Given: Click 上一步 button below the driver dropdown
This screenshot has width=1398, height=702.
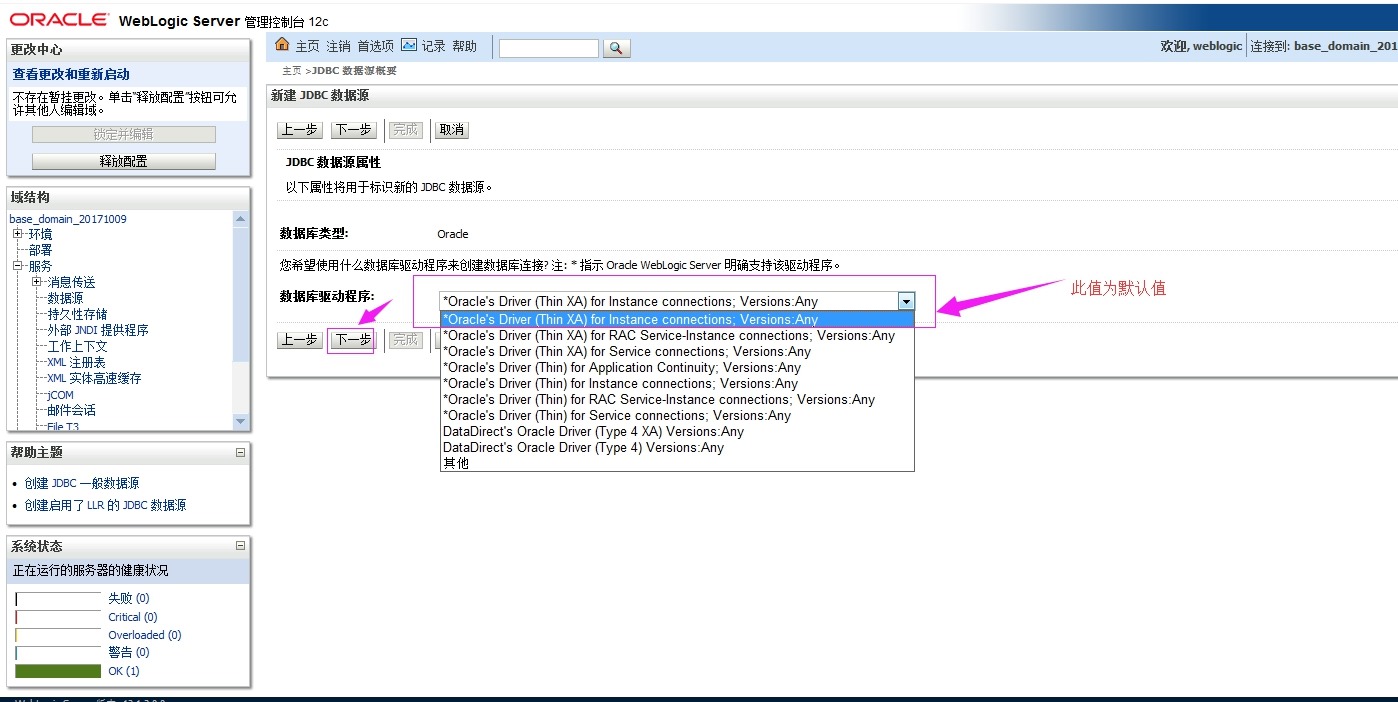Looking at the screenshot, I should point(299,340).
